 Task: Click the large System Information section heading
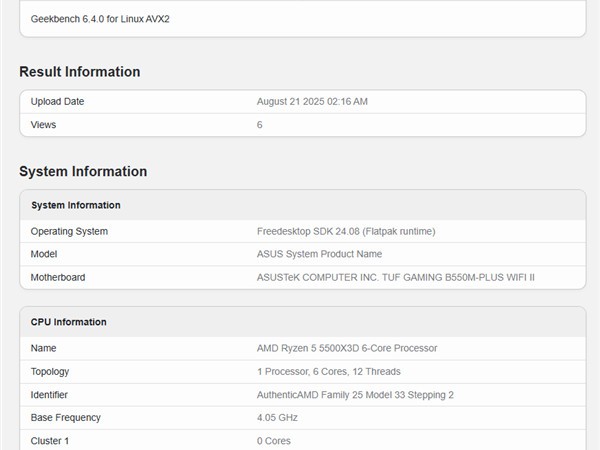[83, 172]
